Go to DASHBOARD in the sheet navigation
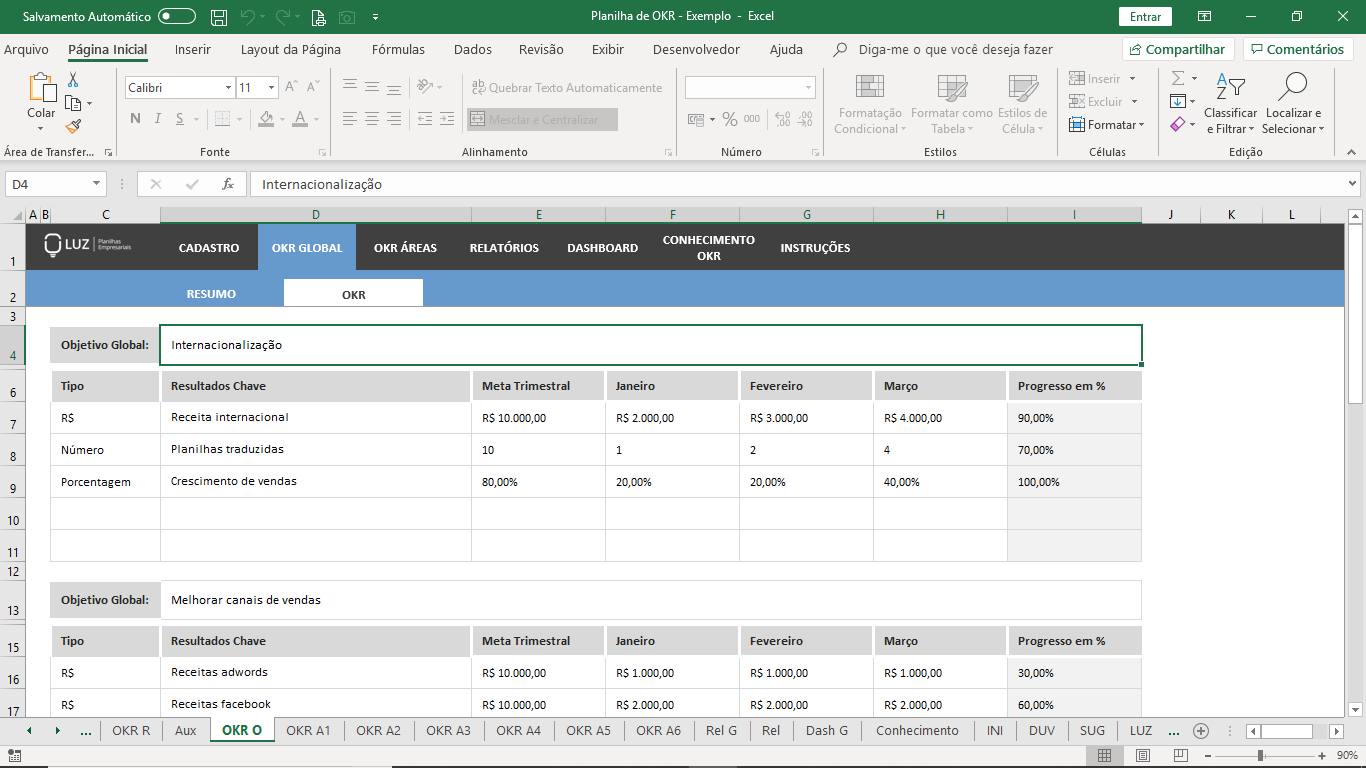Screen dimensions: 1366x768 (x=602, y=248)
